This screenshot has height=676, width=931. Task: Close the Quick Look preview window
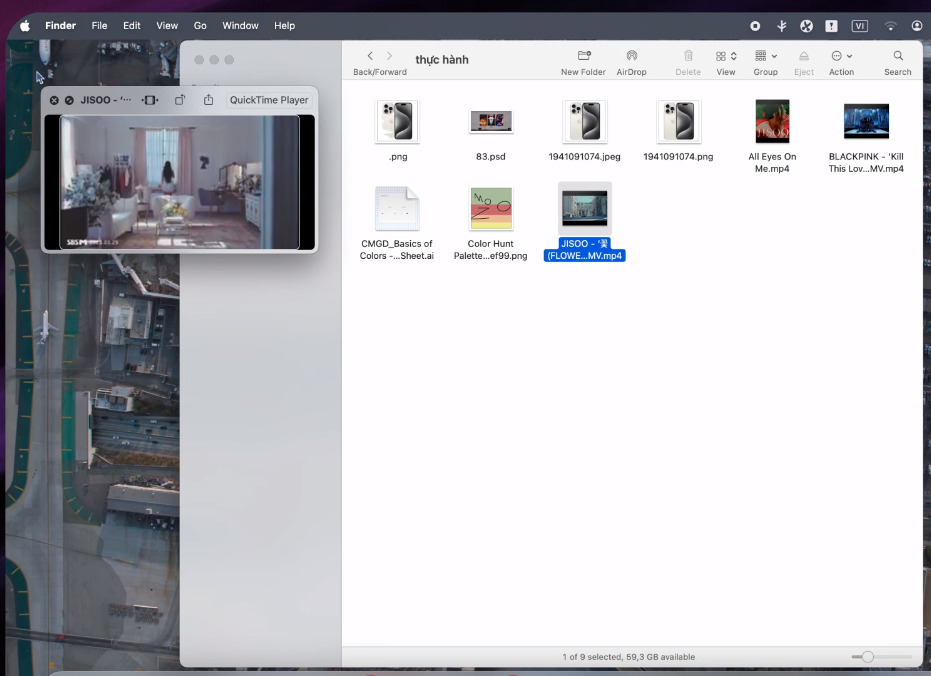(x=54, y=100)
